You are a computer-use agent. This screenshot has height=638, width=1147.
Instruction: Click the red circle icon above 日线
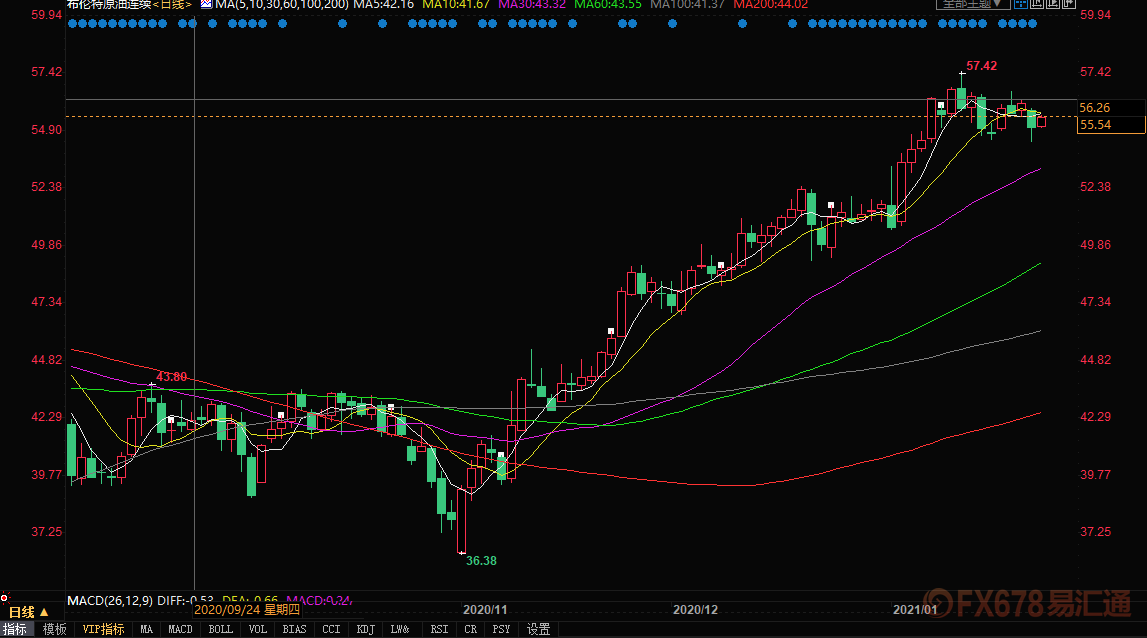coord(5,597)
